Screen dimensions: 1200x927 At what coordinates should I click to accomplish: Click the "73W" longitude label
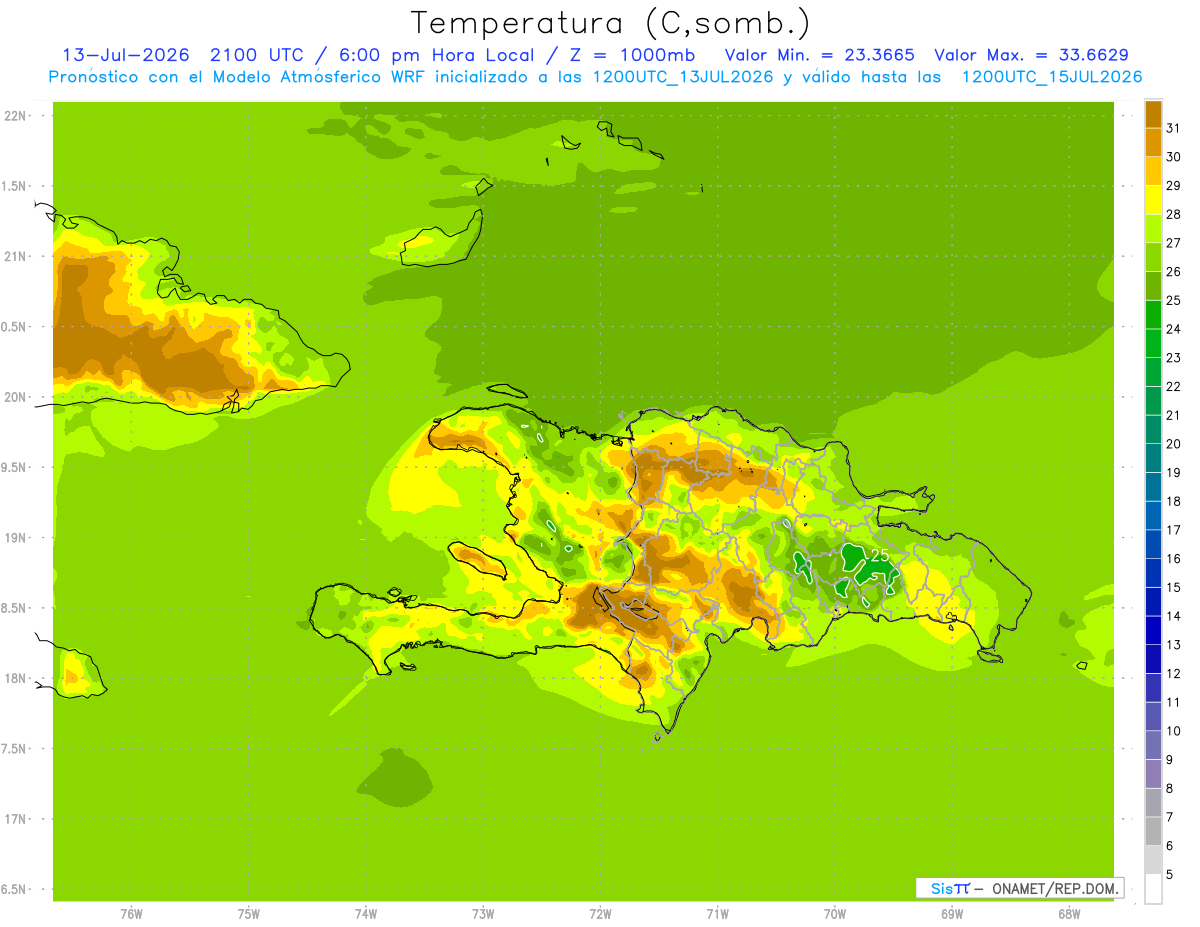pyautogui.click(x=483, y=914)
